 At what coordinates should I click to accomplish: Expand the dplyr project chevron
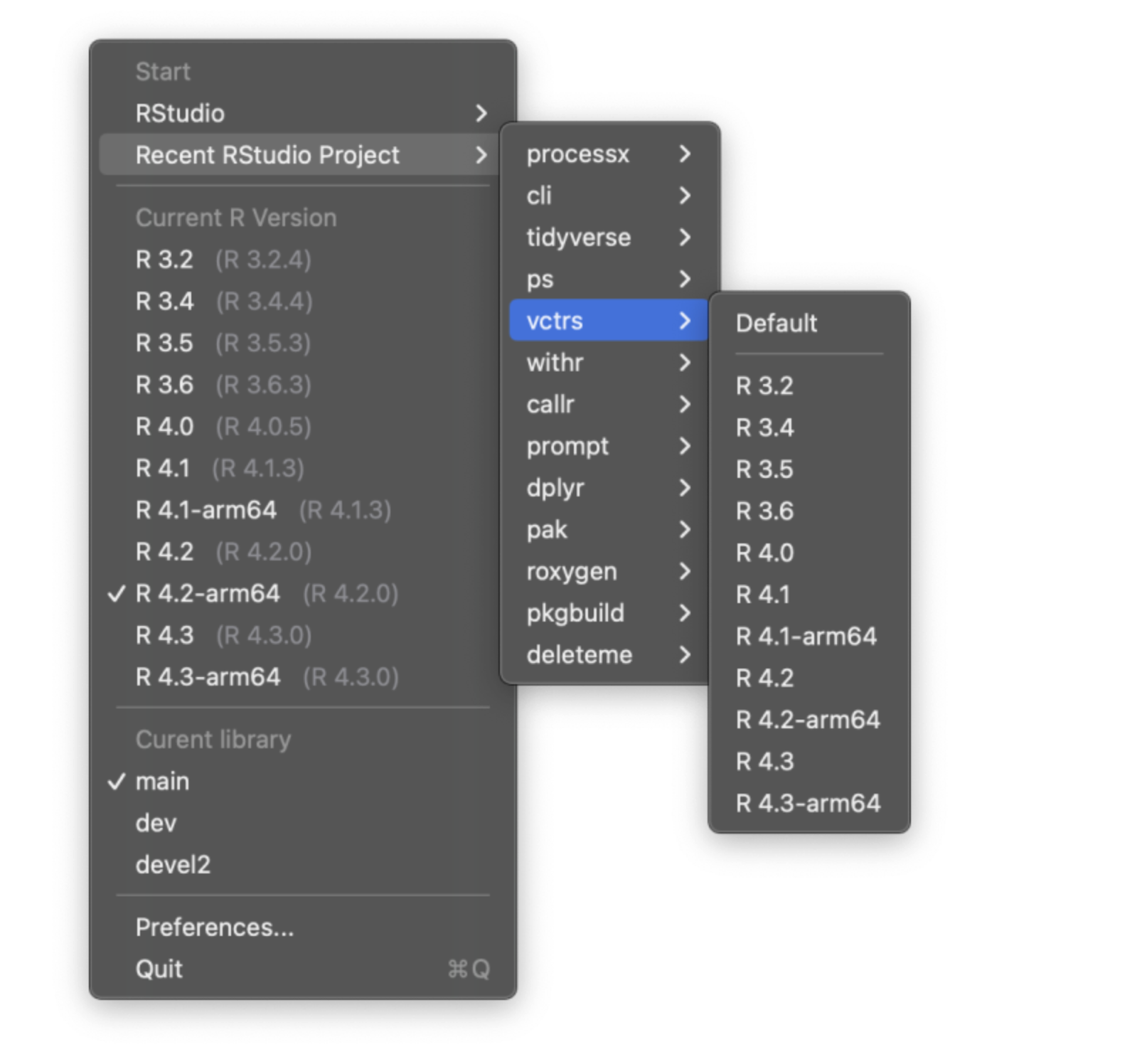(x=685, y=488)
